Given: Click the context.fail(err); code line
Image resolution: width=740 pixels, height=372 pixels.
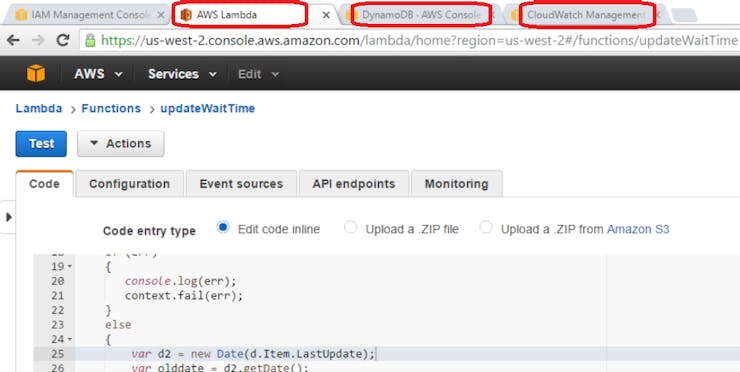Looking at the screenshot, I should (184, 296).
